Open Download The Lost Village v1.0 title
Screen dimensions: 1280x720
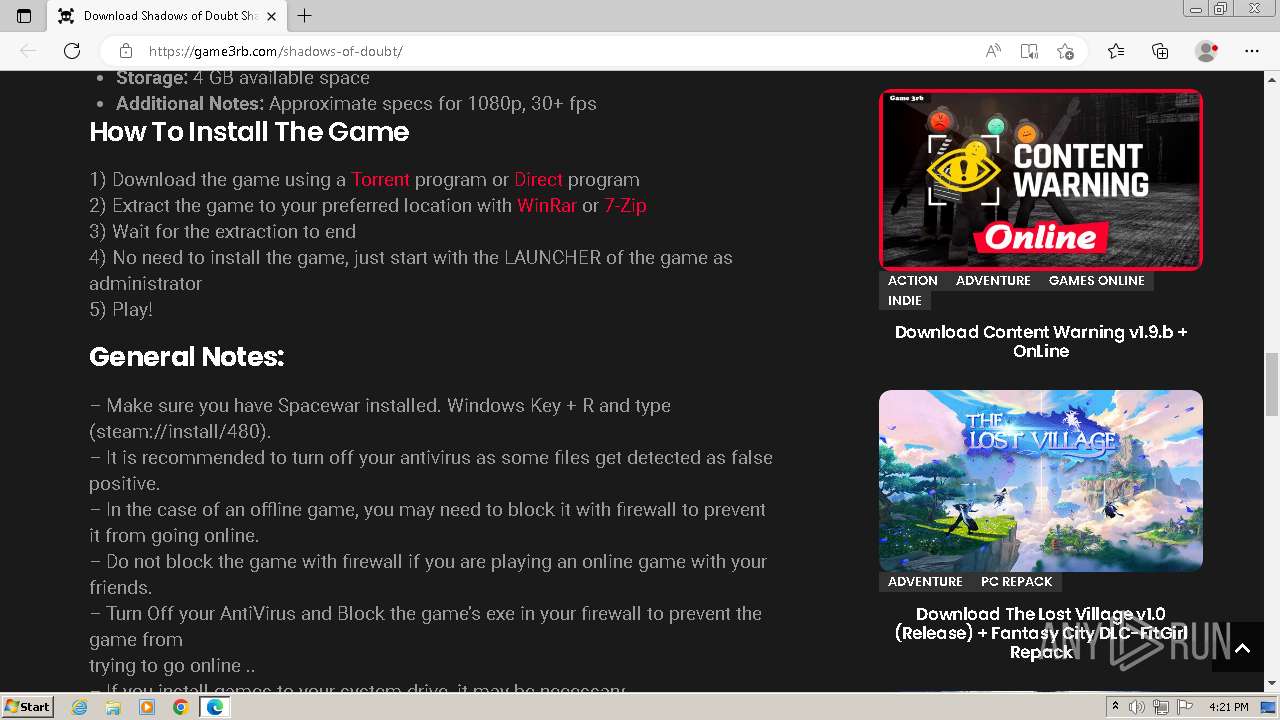point(1041,633)
